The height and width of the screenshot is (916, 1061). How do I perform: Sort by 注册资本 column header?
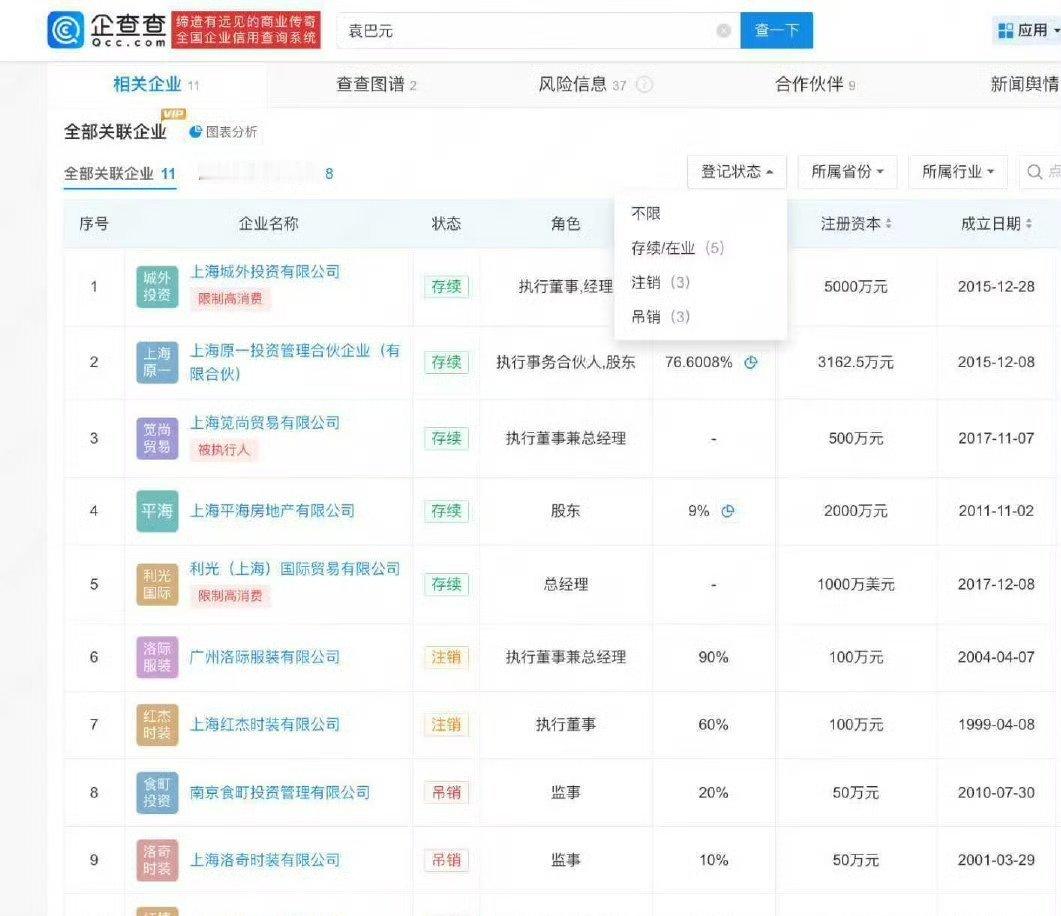pos(856,224)
